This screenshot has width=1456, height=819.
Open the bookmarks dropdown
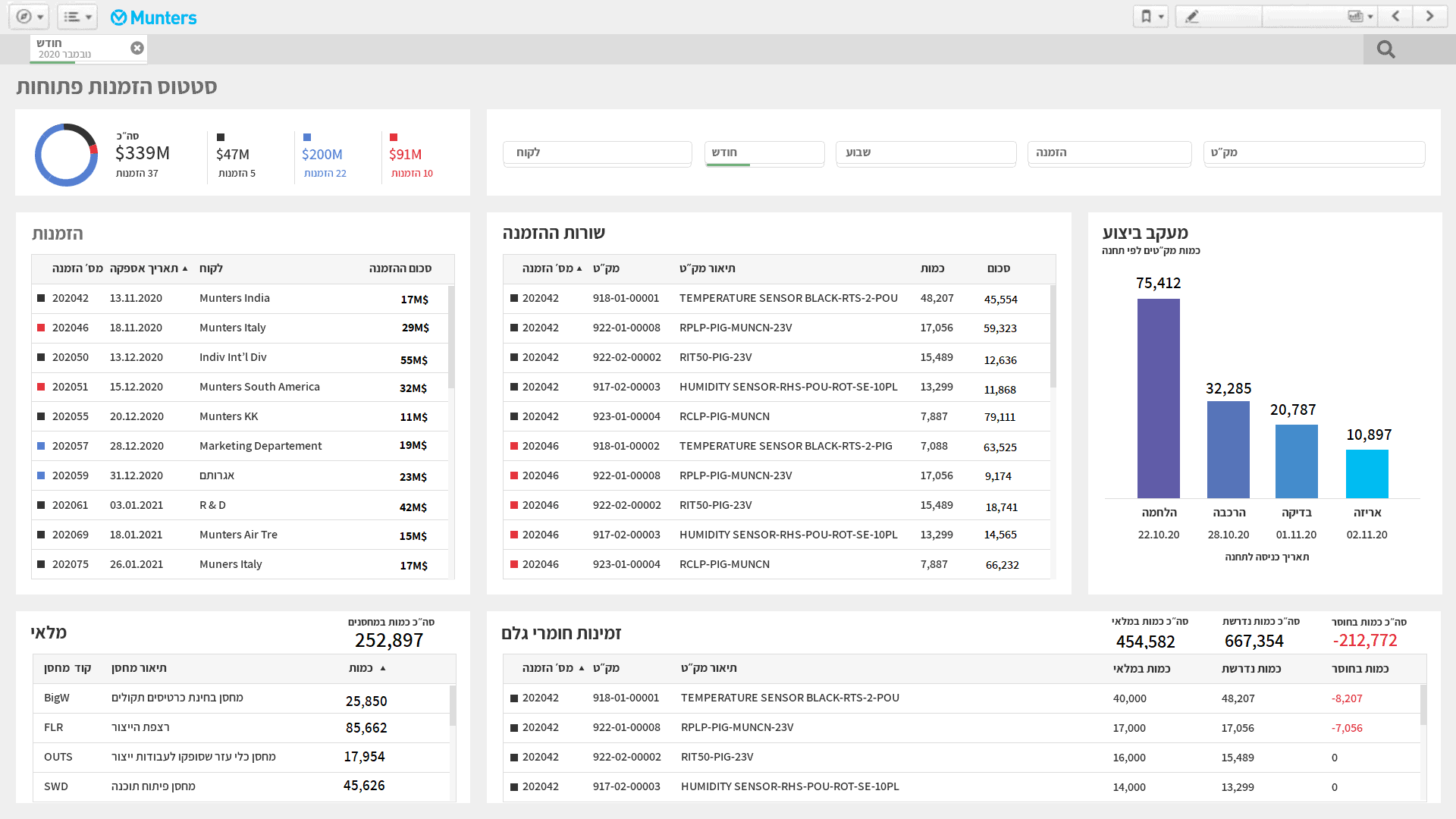pos(1150,17)
